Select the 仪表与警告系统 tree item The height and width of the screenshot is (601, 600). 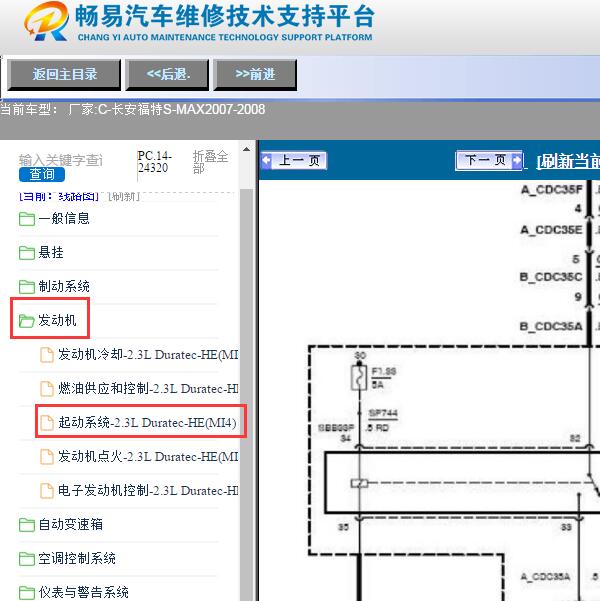[x=83, y=592]
